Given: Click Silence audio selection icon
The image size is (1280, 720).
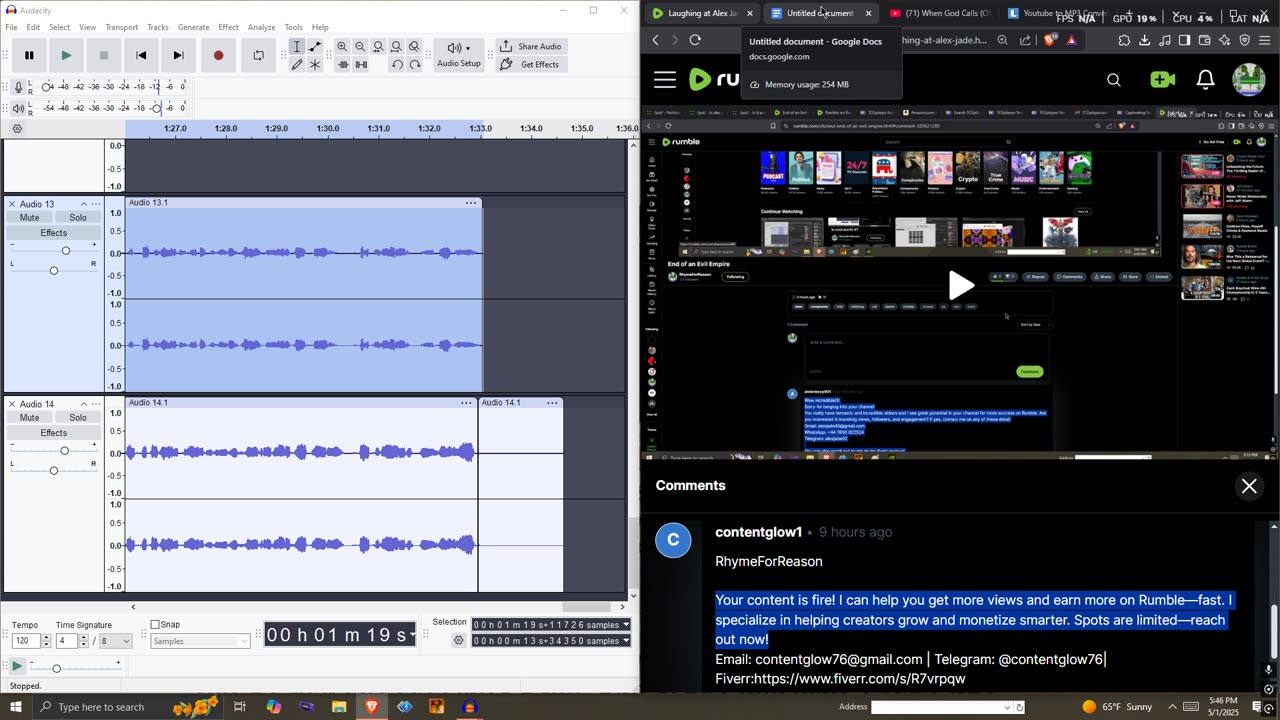Looking at the screenshot, I should pyautogui.click(x=360, y=65).
